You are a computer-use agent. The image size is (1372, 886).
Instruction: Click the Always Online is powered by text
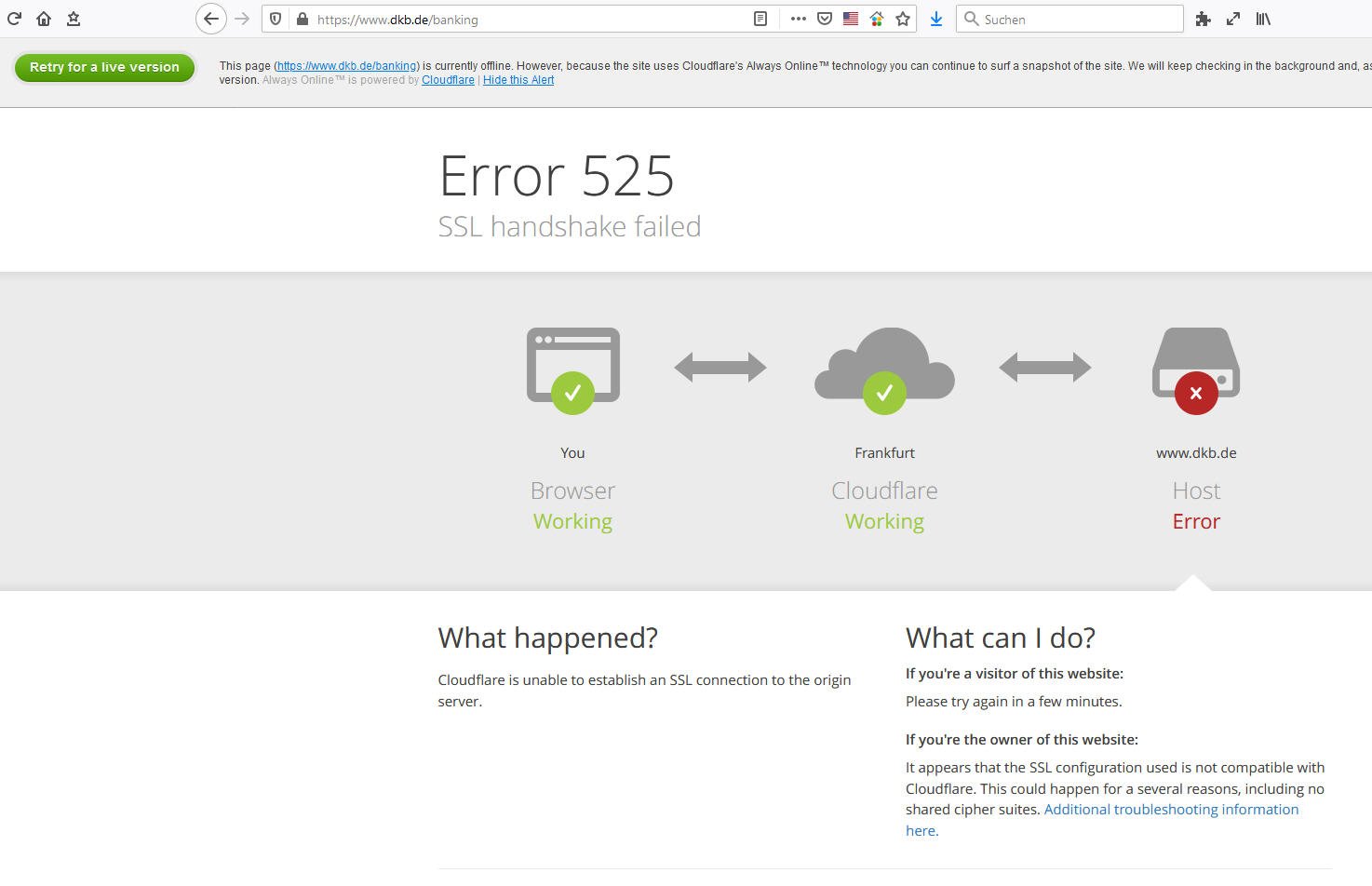(x=341, y=80)
